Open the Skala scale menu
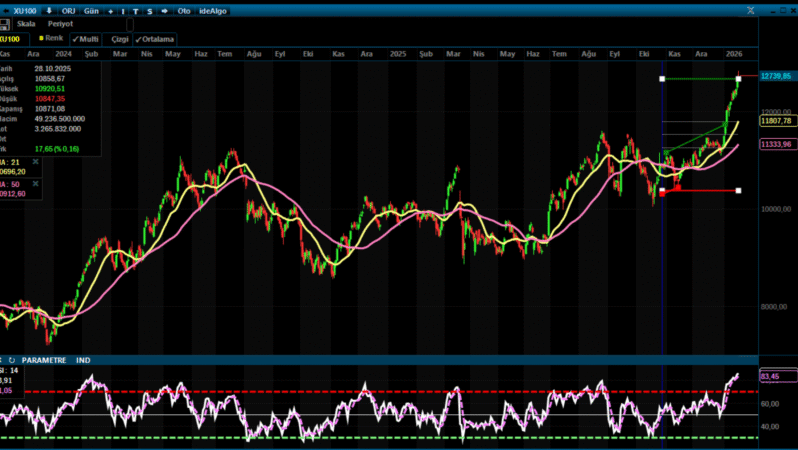 pos(27,24)
